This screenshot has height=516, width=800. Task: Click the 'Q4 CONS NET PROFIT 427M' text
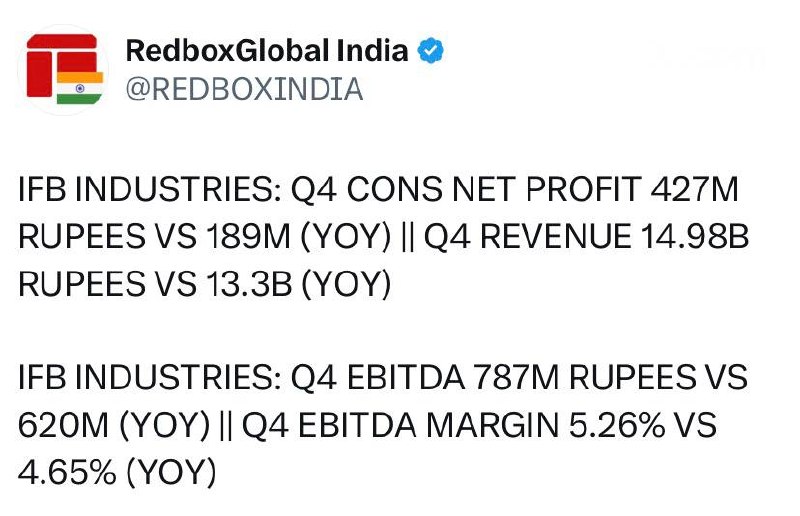coord(514,189)
